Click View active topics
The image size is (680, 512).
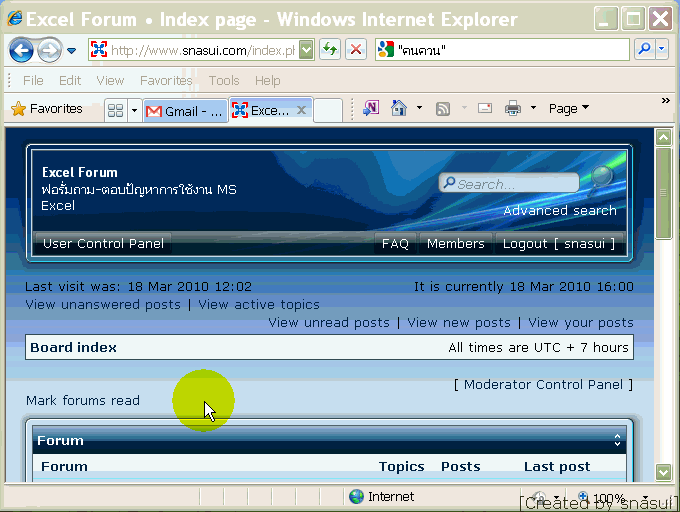pos(259,305)
